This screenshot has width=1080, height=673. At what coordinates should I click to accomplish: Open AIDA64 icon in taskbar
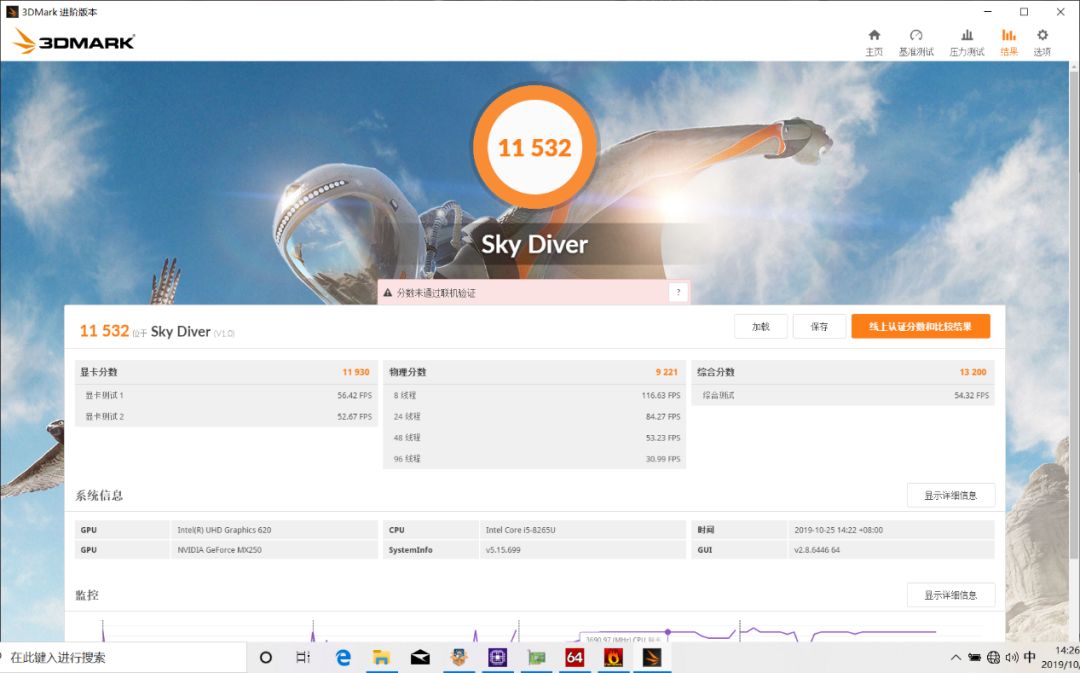(x=574, y=657)
